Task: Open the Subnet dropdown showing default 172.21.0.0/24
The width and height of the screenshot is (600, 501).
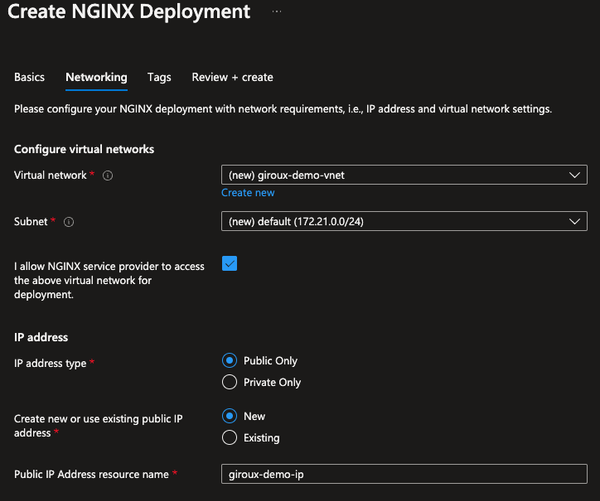Action: (404, 221)
